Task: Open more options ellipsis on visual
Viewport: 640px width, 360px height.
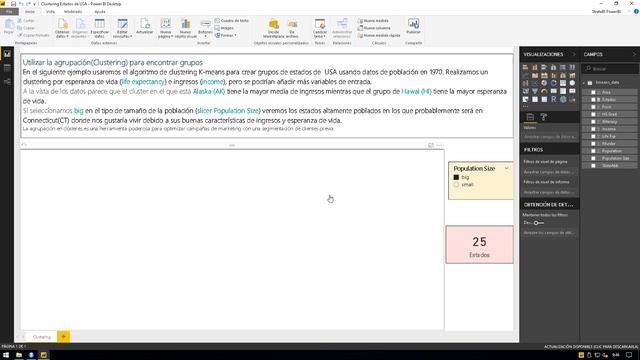Action: coord(439,145)
